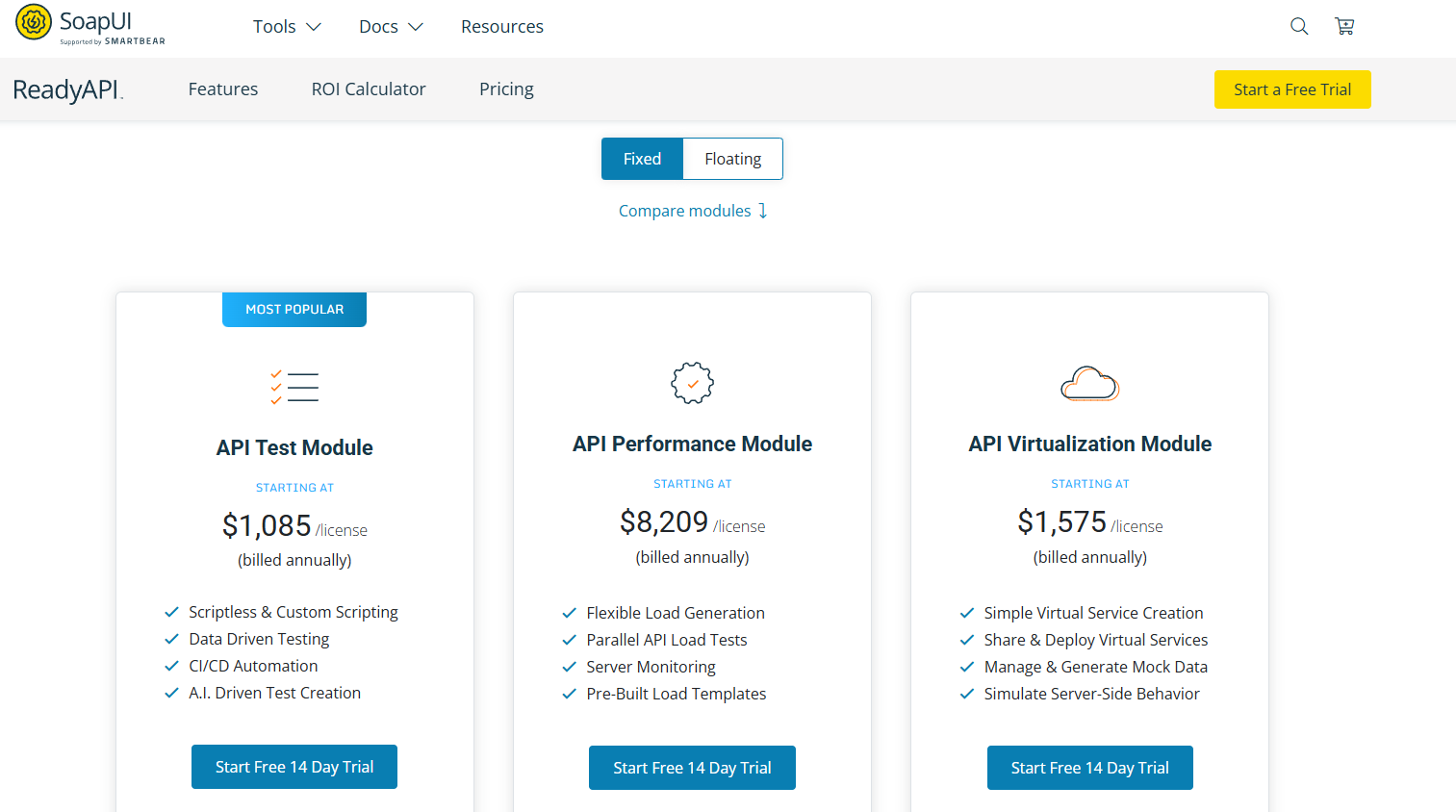
Task: Open the search magnifier icon
Action: point(1299,27)
